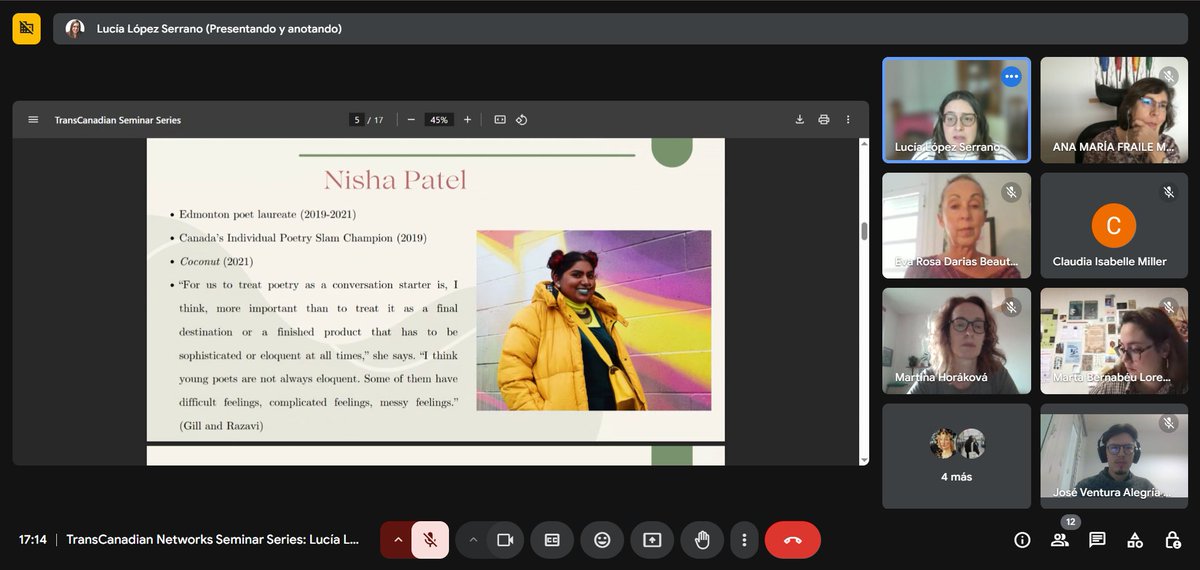Expand audio settings arrow beside microphone
Image resolution: width=1200 pixels, height=570 pixels.
click(397, 540)
